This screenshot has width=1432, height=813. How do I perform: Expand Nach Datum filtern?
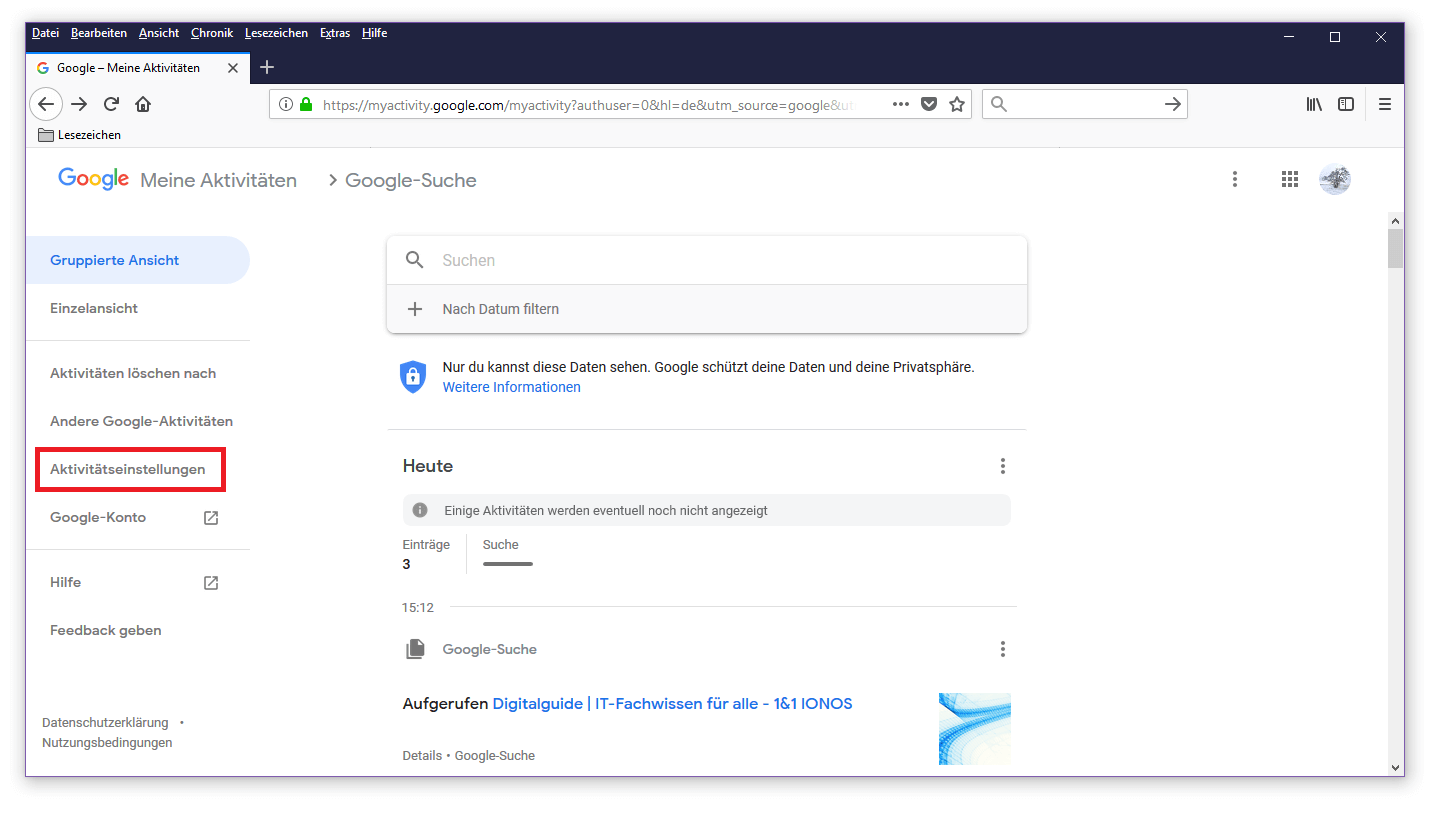pyautogui.click(x=500, y=309)
